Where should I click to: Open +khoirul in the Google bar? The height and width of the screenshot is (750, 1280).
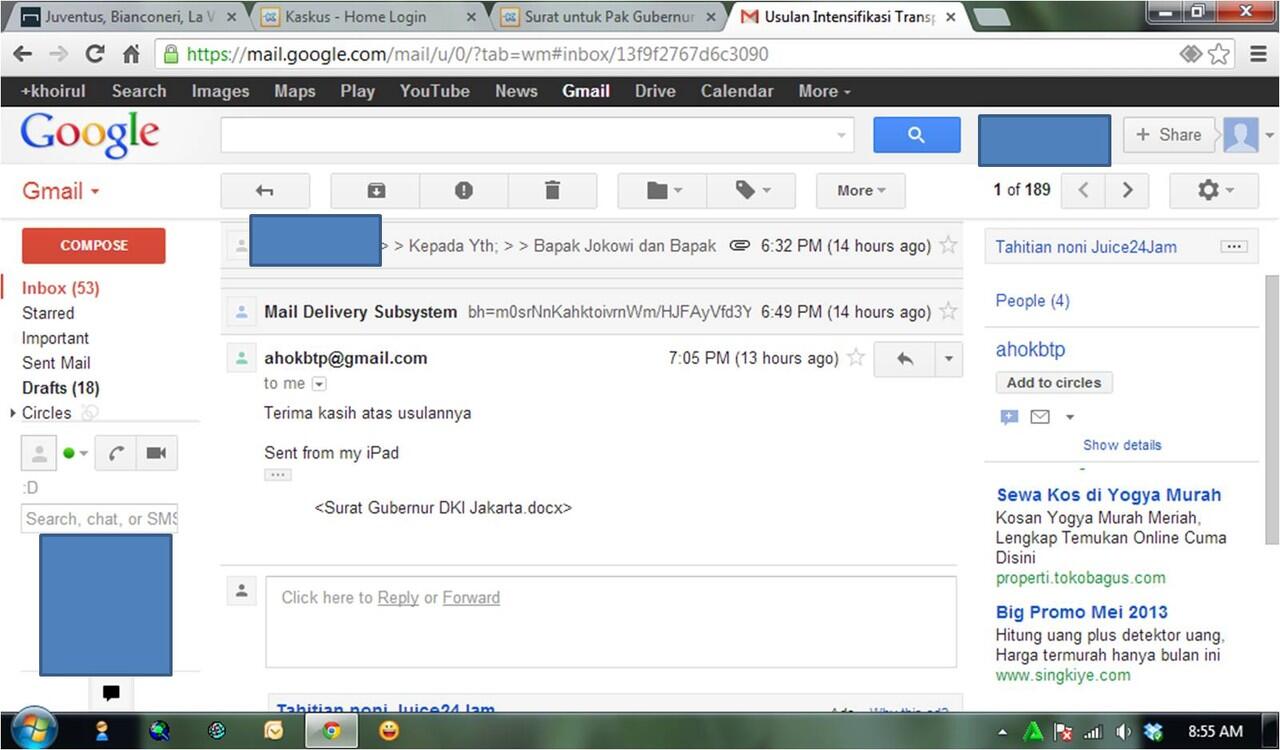tap(53, 91)
